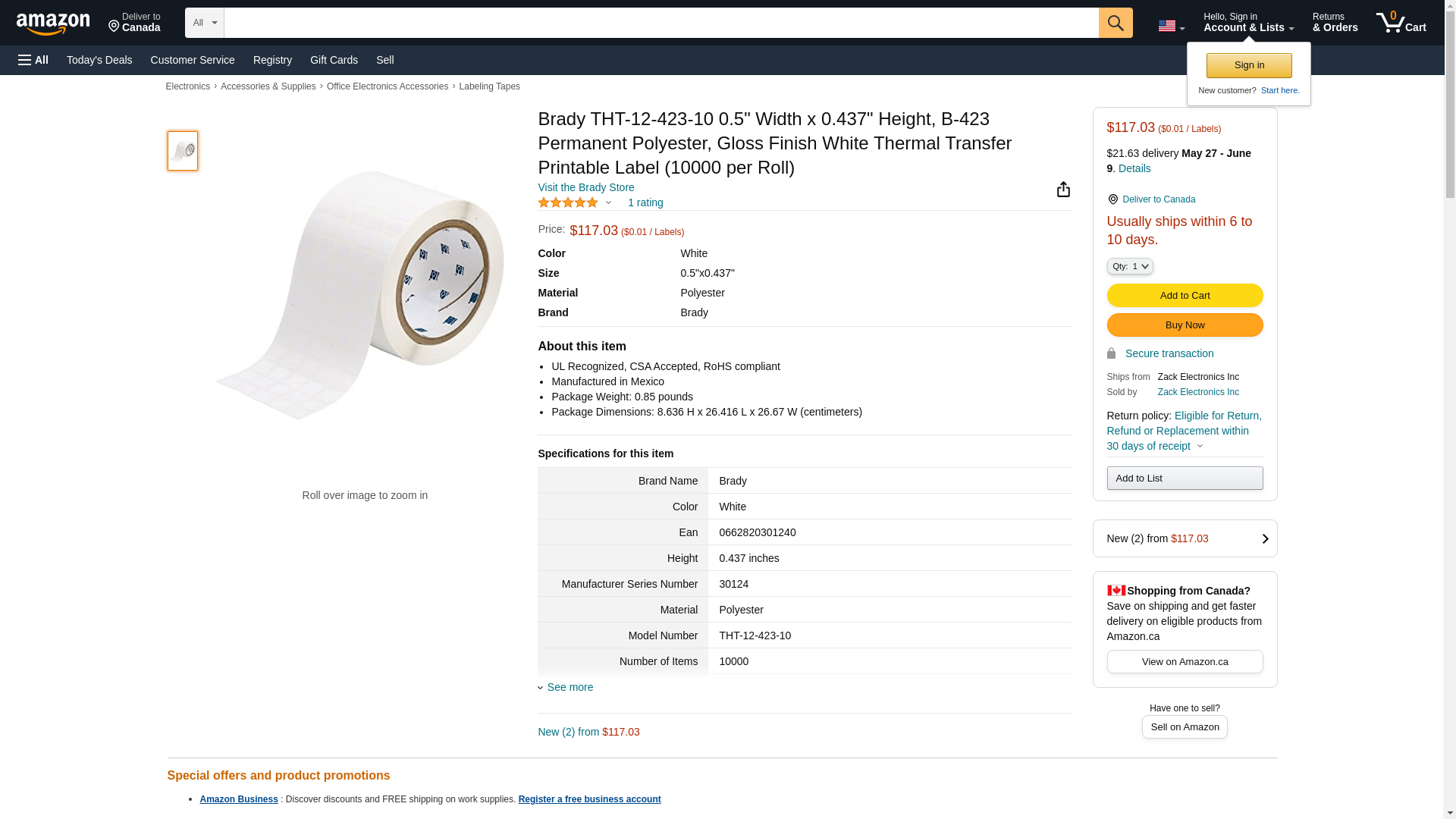Viewport: 1456px width, 819px height.
Task: Open the Qty quantity dropdown
Action: point(1129,266)
